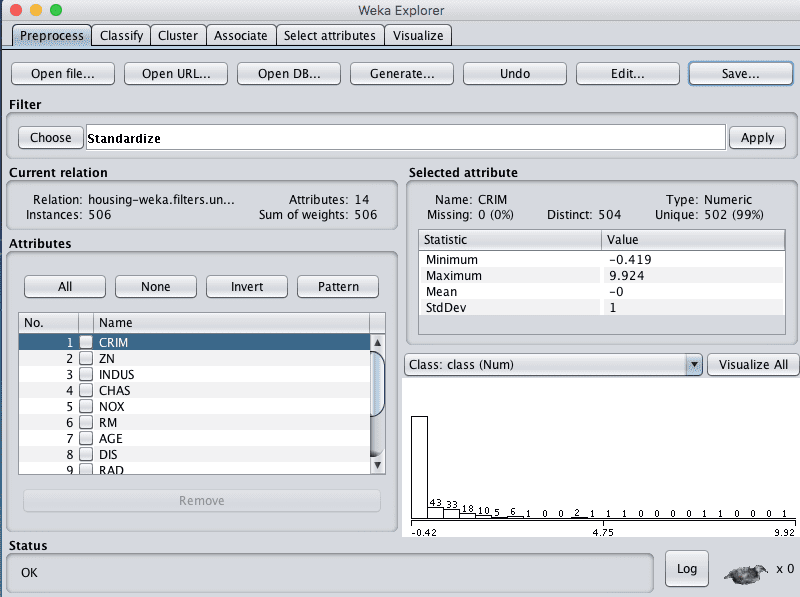Image resolution: width=800 pixels, height=597 pixels.
Task: Click the tallest histogram bar
Action: (x=419, y=467)
